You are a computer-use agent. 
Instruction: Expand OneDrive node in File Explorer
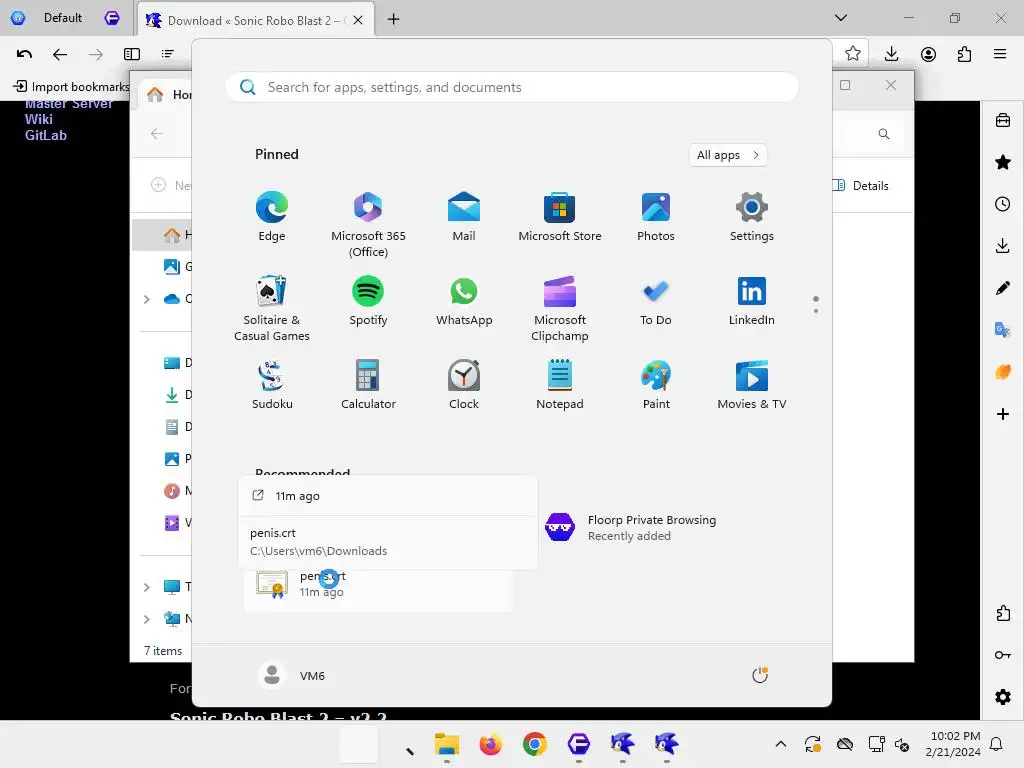click(147, 299)
